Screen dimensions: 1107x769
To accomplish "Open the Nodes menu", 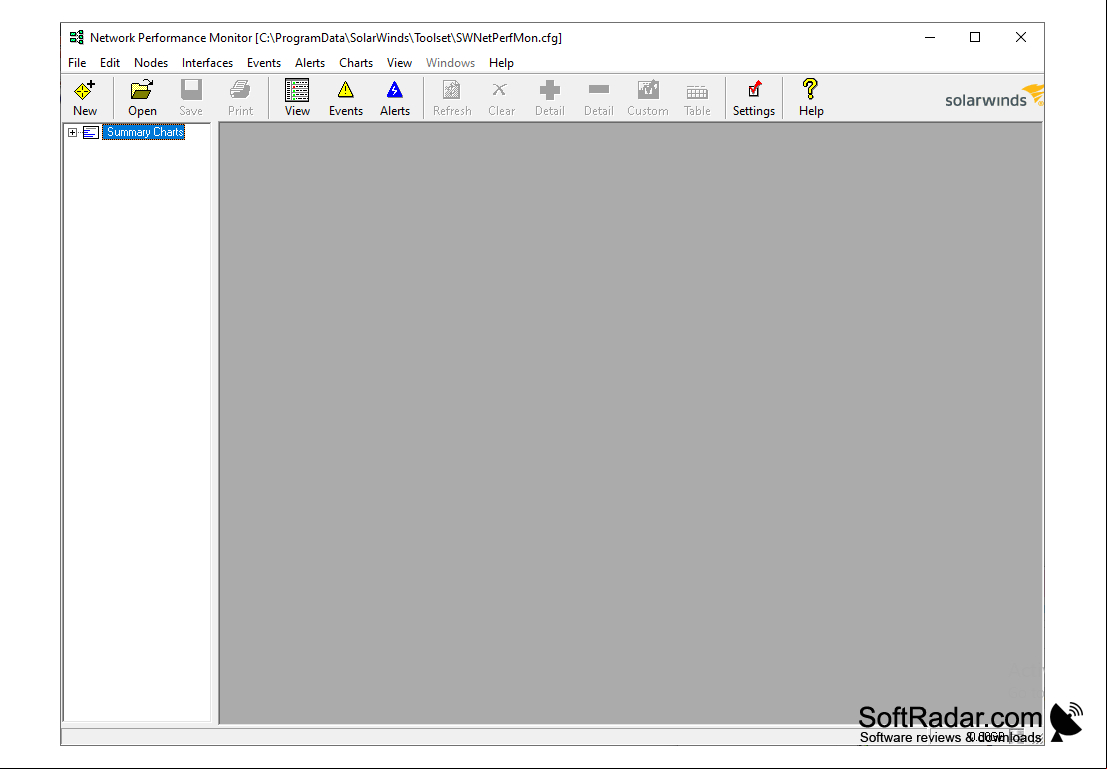I will pyautogui.click(x=151, y=63).
